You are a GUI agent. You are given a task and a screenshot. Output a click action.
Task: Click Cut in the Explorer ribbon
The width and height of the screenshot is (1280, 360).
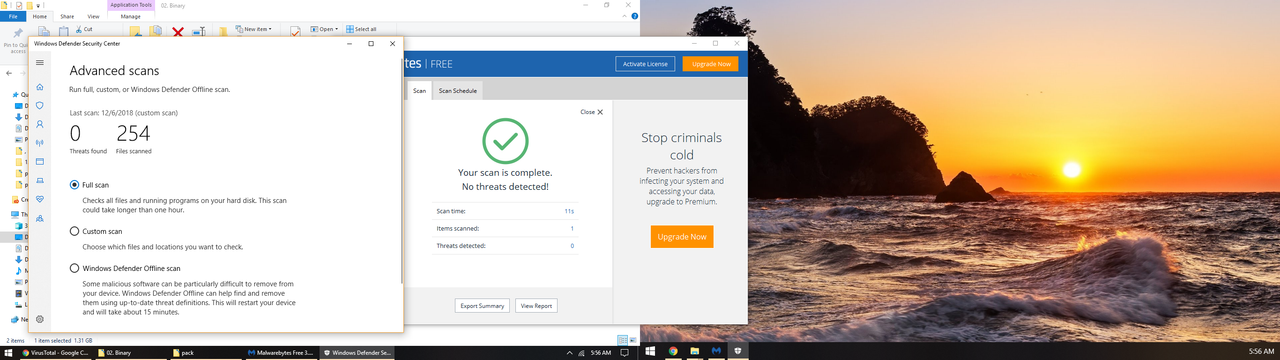(x=84, y=29)
